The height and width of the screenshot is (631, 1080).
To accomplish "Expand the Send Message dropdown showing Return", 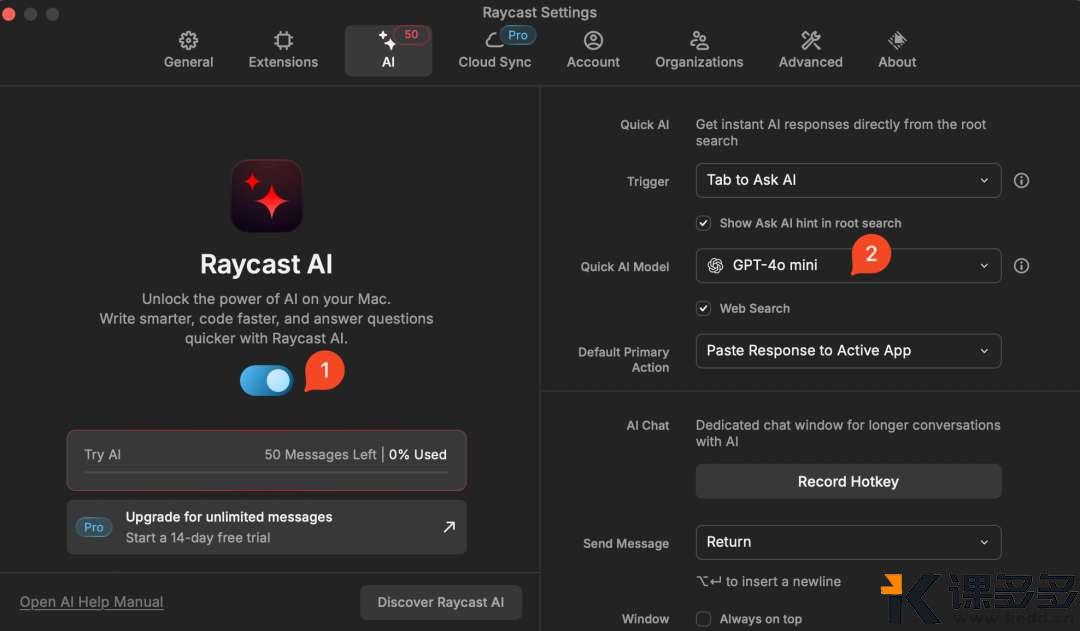I will pos(848,543).
